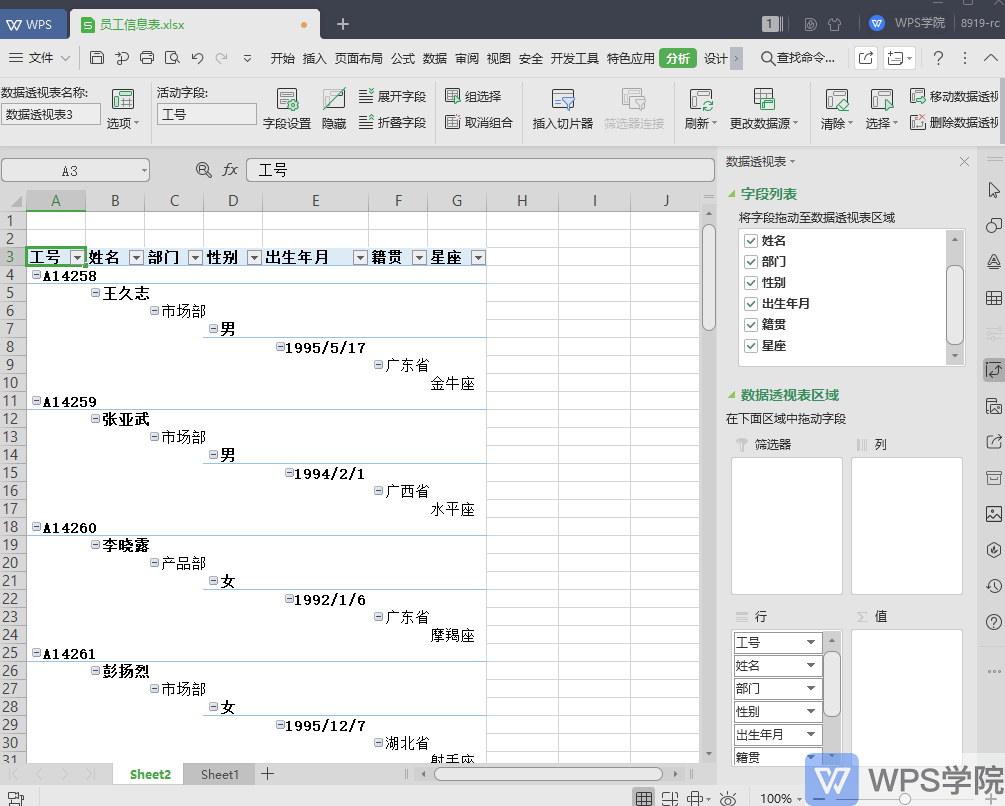Open 性别 dropdown in rows area
1005x806 pixels.
(x=811, y=711)
